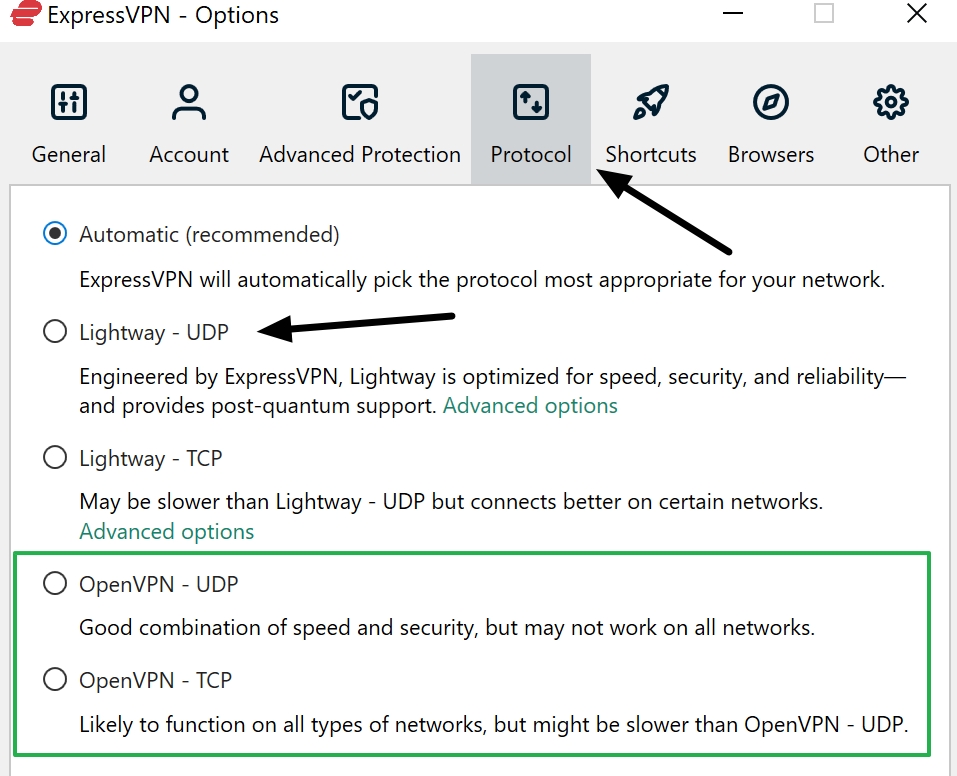
Task: Click the Account person icon
Action: (188, 101)
